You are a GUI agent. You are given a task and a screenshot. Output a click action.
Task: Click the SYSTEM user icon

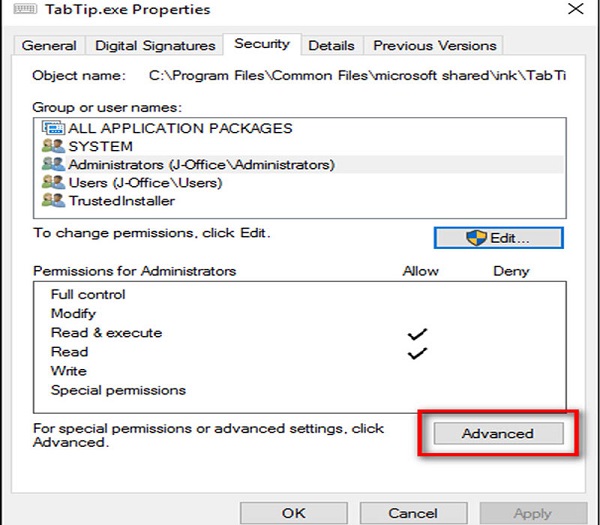click(x=51, y=146)
